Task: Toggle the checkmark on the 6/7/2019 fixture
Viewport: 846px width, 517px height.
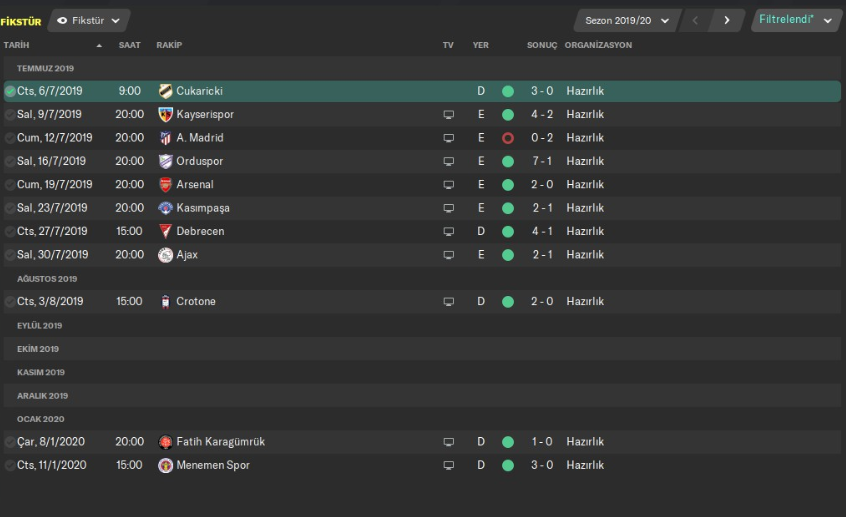Action: point(10,91)
